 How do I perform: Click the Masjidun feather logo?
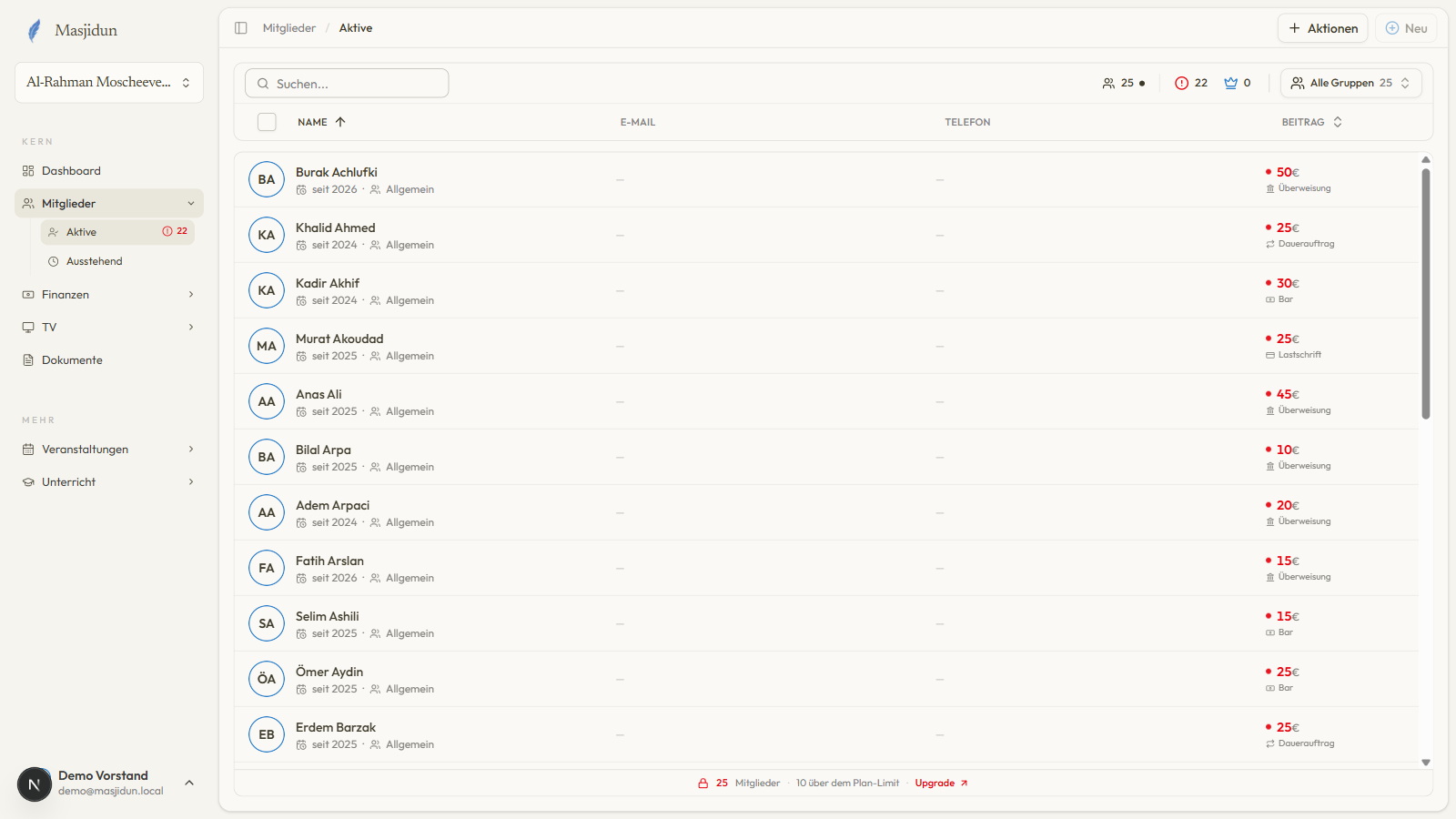coord(35,30)
